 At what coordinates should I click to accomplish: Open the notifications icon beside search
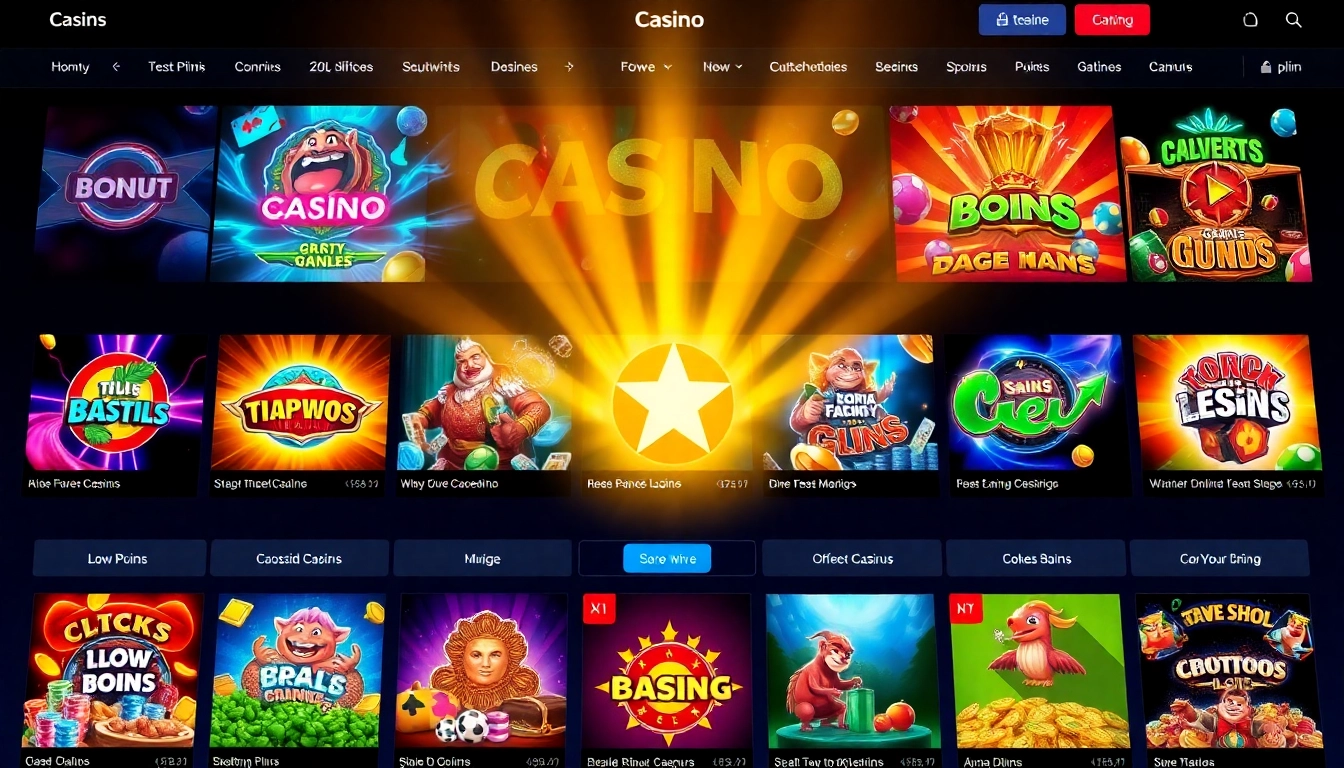pyautogui.click(x=1250, y=20)
